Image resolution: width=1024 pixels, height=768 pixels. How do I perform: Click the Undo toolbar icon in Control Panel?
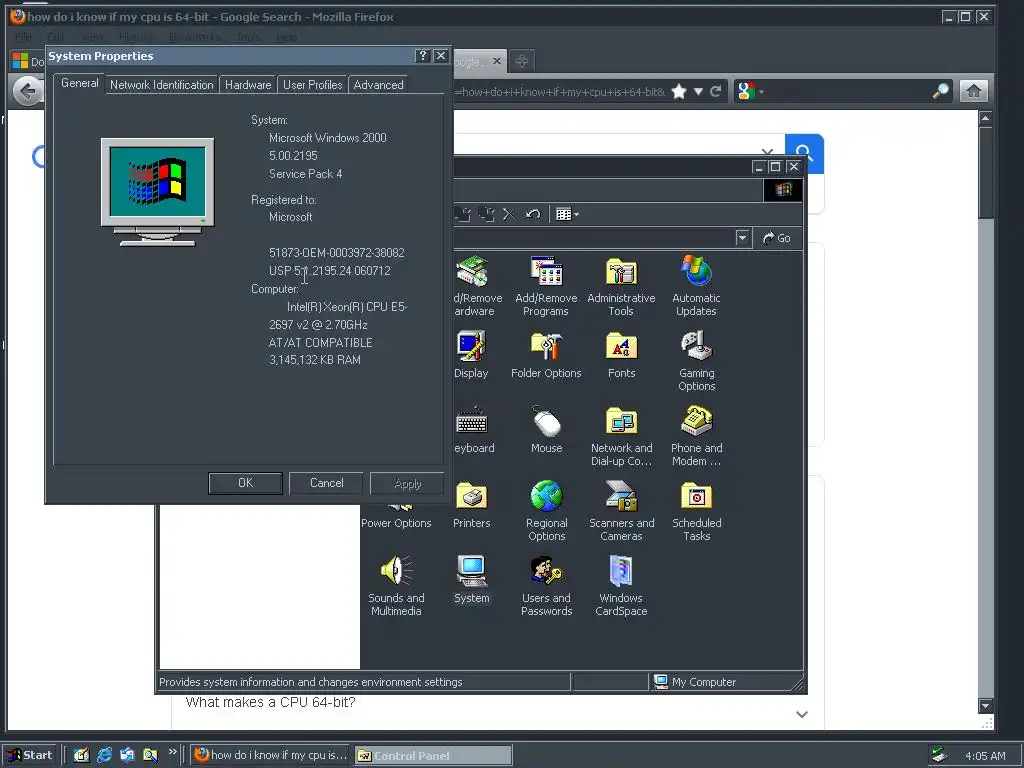pos(533,214)
